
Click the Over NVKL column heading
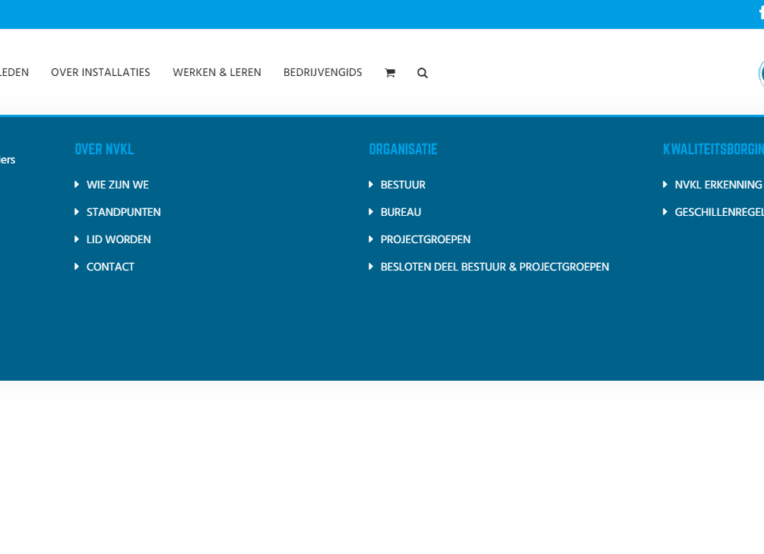[x=104, y=149]
